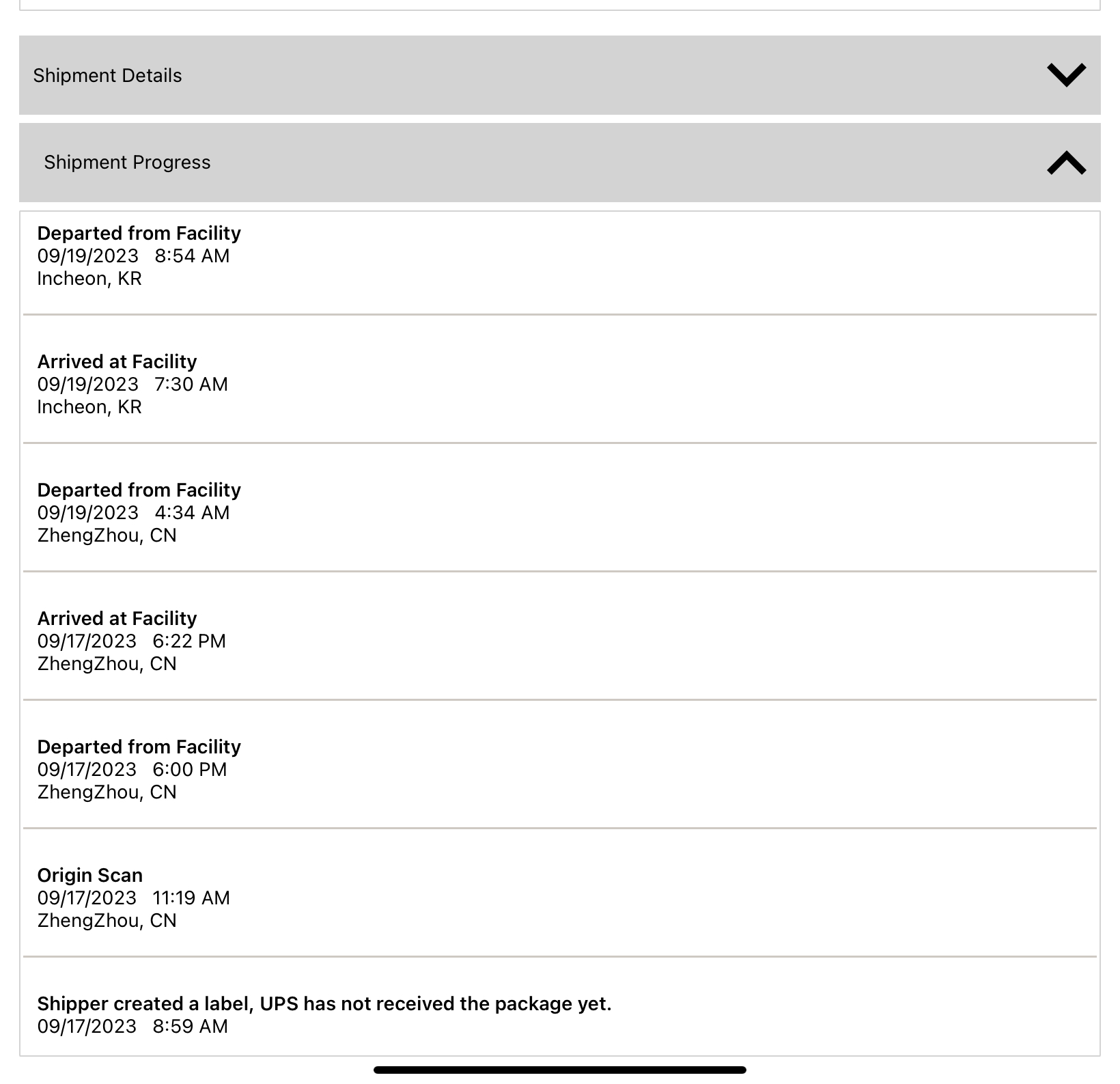
Task: Click ZhengZhou, CN under 4:34 AM departure
Action: coord(107,536)
